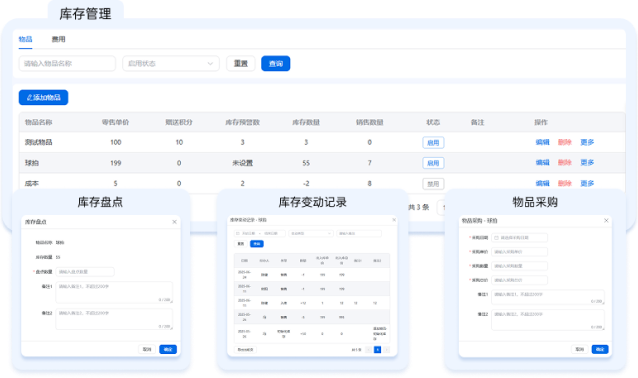Click the 添加物品 button
The width and height of the screenshot is (638, 378).
[44, 97]
